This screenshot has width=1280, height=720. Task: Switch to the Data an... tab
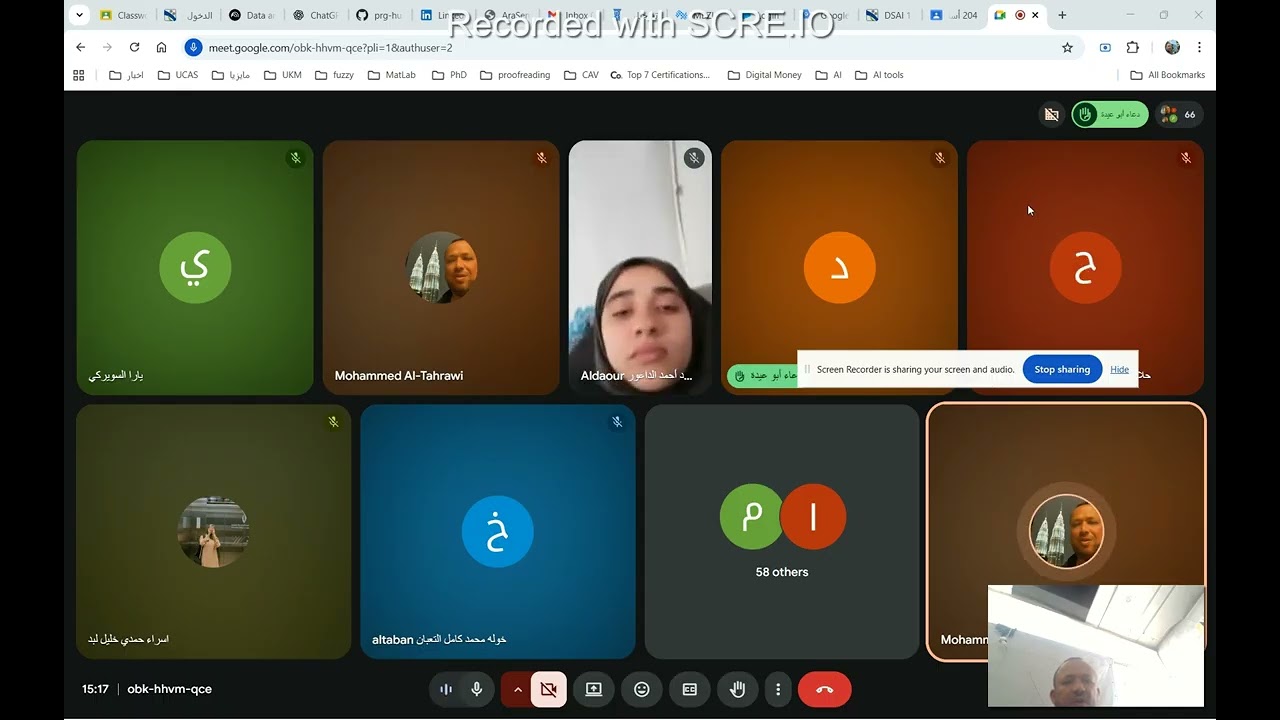(x=252, y=15)
